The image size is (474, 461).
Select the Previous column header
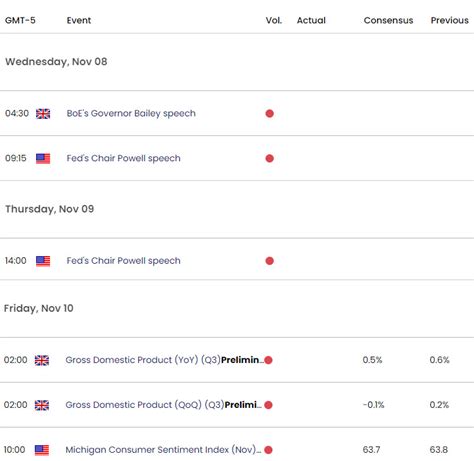coord(449,20)
